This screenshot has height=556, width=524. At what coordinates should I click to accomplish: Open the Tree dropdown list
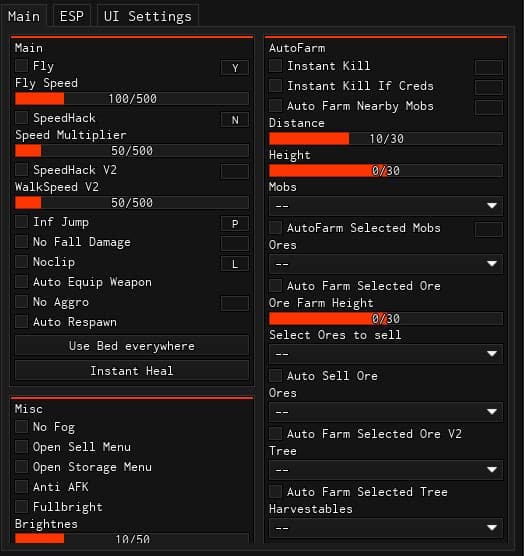[386, 470]
